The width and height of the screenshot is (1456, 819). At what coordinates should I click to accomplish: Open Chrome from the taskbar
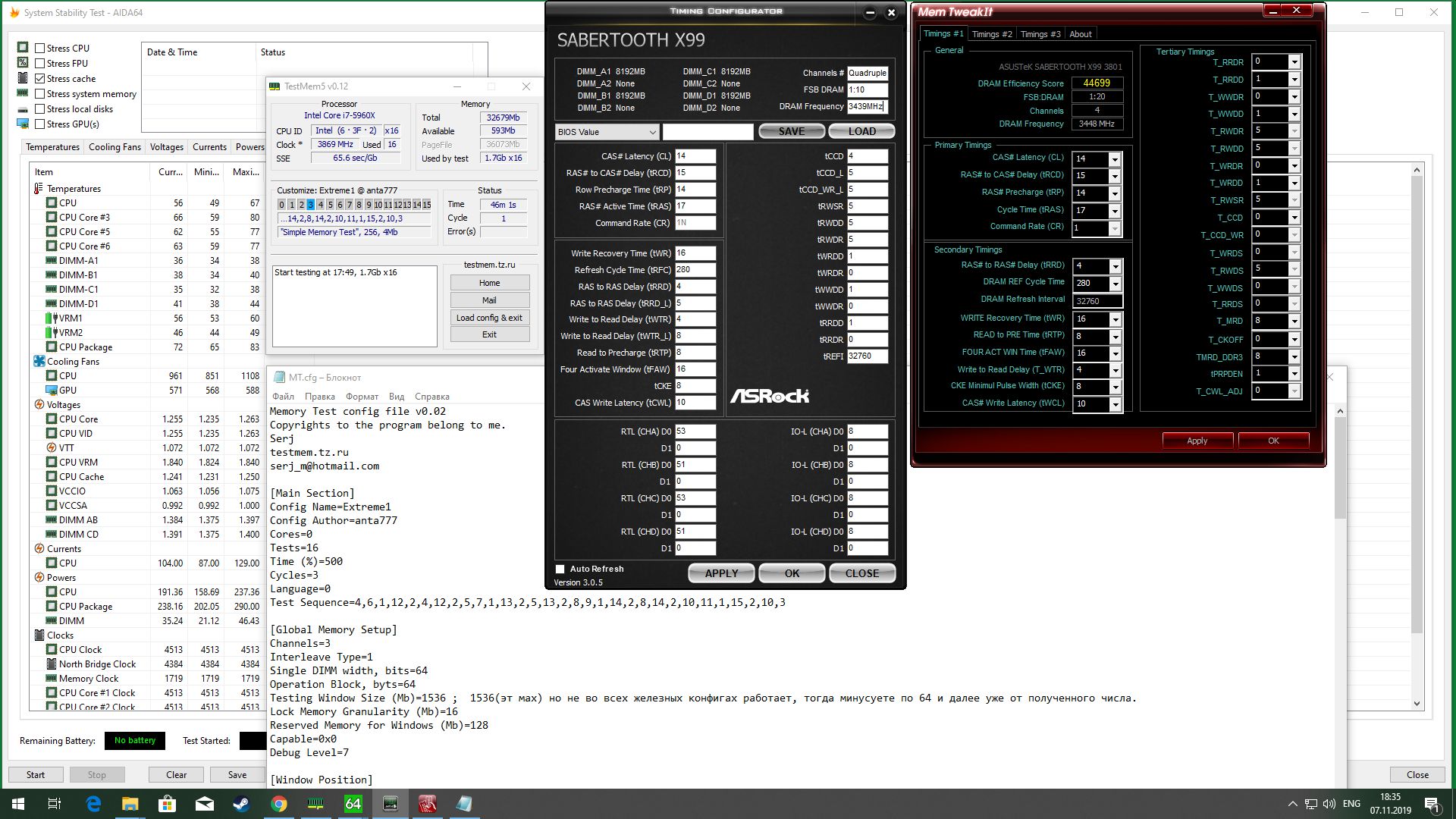pyautogui.click(x=279, y=804)
